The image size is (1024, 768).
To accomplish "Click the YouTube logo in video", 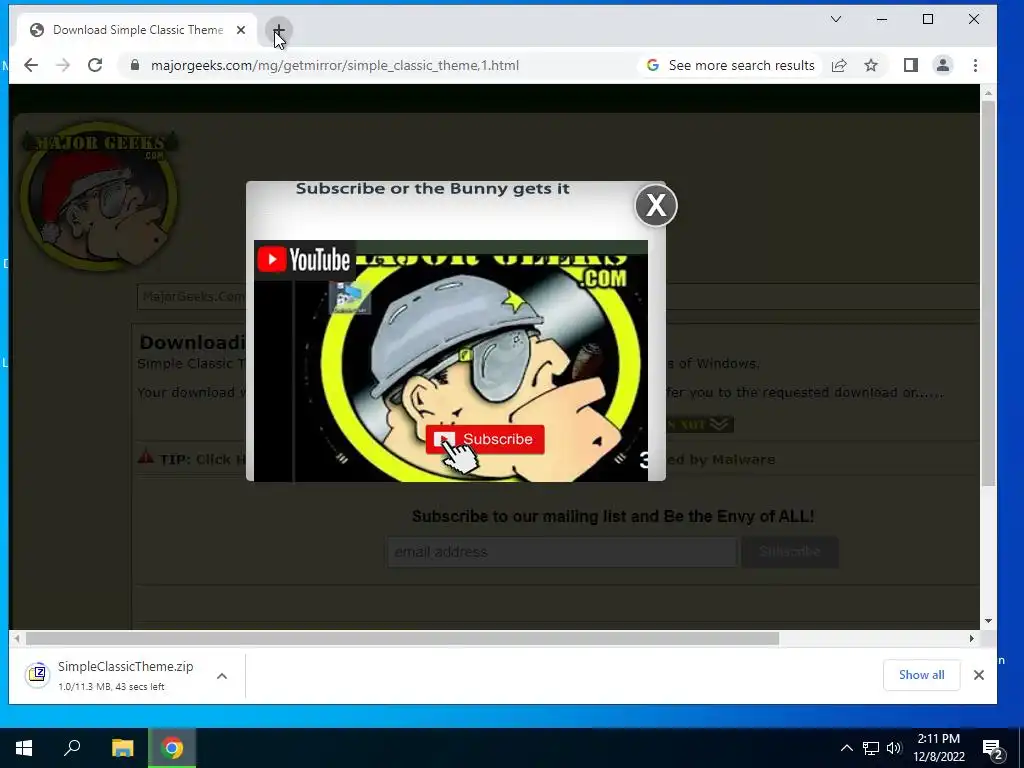I will [304, 259].
